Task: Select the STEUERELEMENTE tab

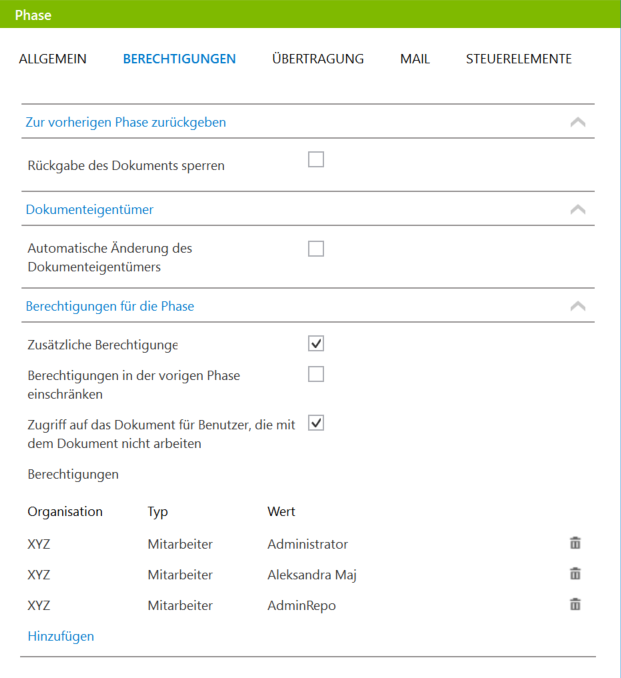Action: [x=519, y=59]
